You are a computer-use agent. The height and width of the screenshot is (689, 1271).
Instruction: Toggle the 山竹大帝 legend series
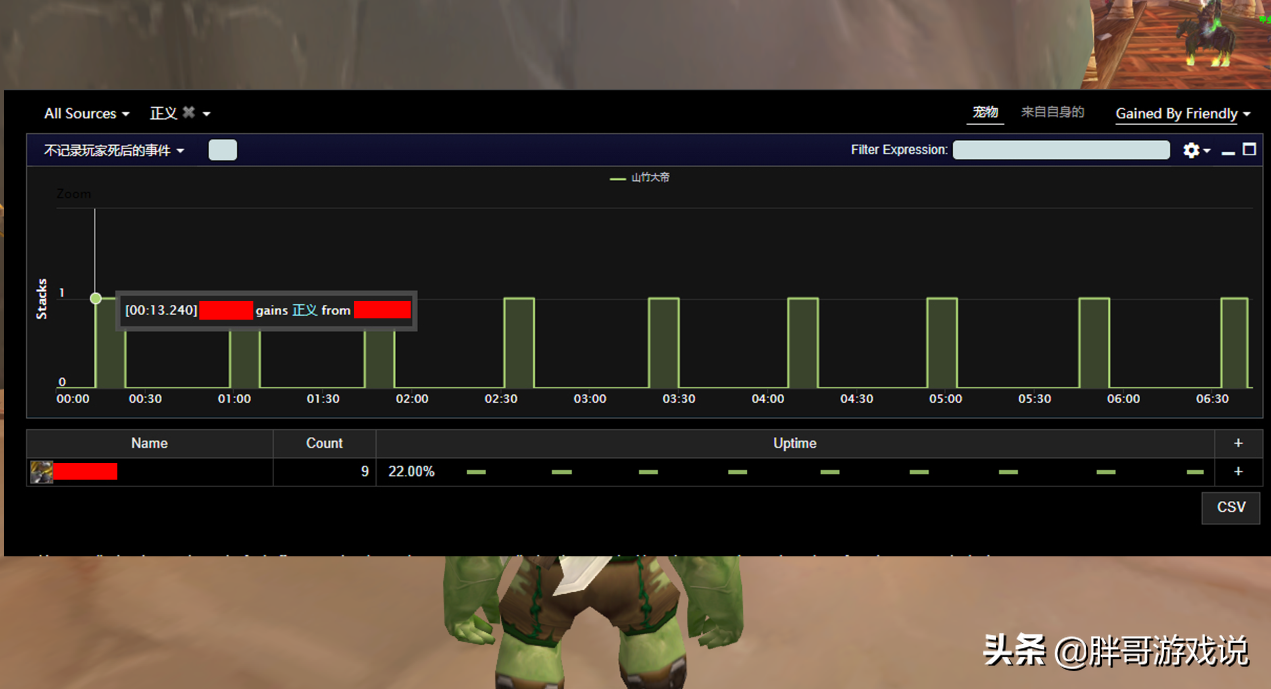pyautogui.click(x=640, y=178)
